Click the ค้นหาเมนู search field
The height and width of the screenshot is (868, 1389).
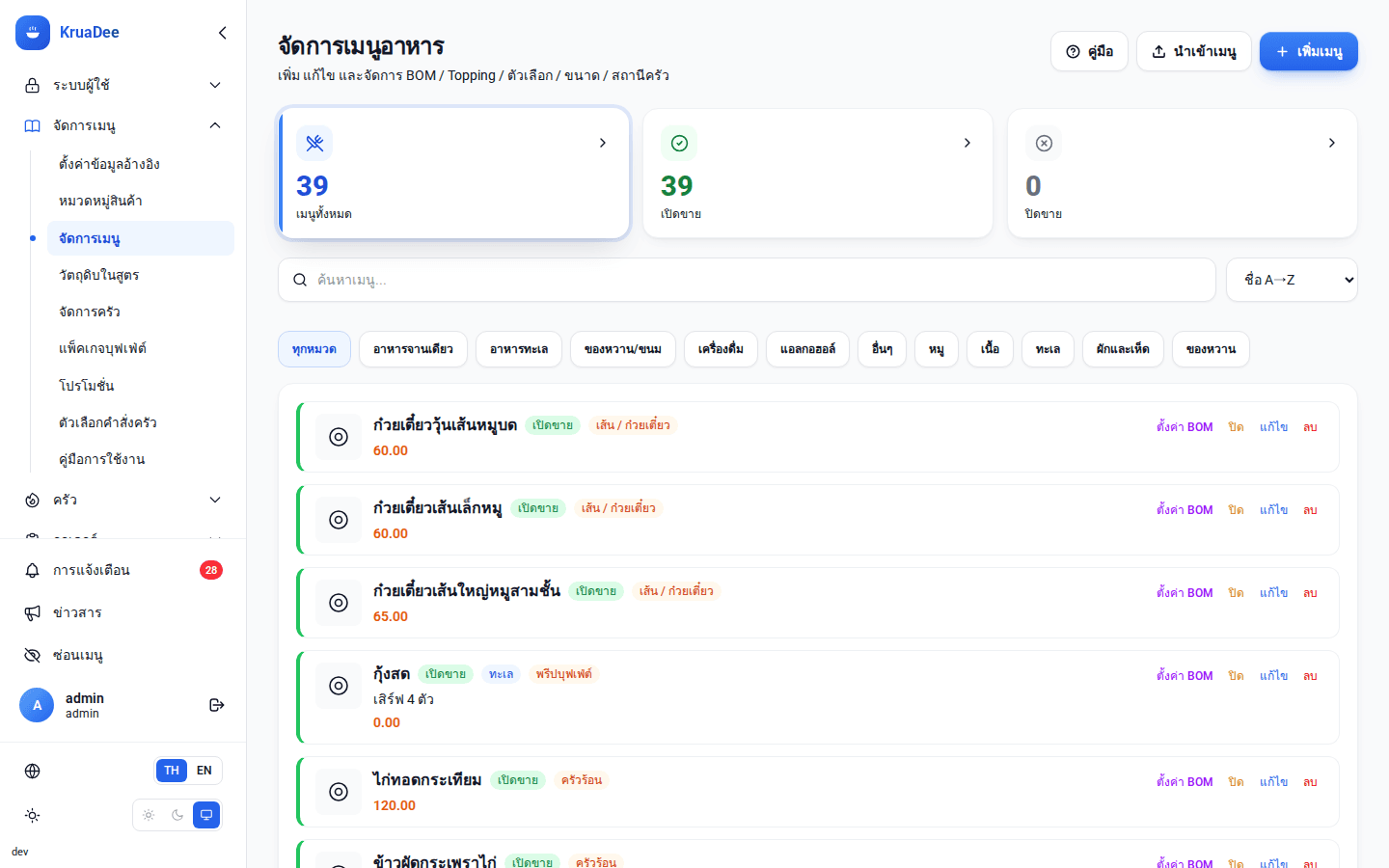(x=747, y=280)
